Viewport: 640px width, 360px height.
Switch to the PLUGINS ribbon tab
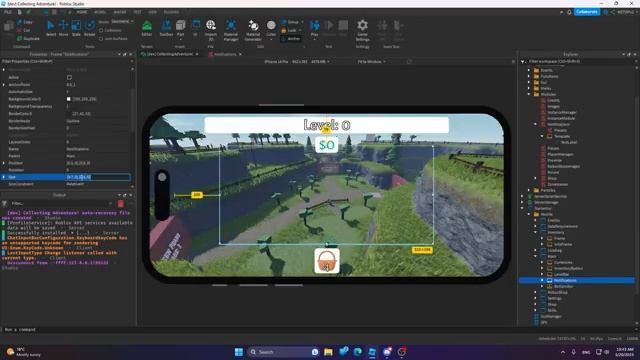point(171,12)
